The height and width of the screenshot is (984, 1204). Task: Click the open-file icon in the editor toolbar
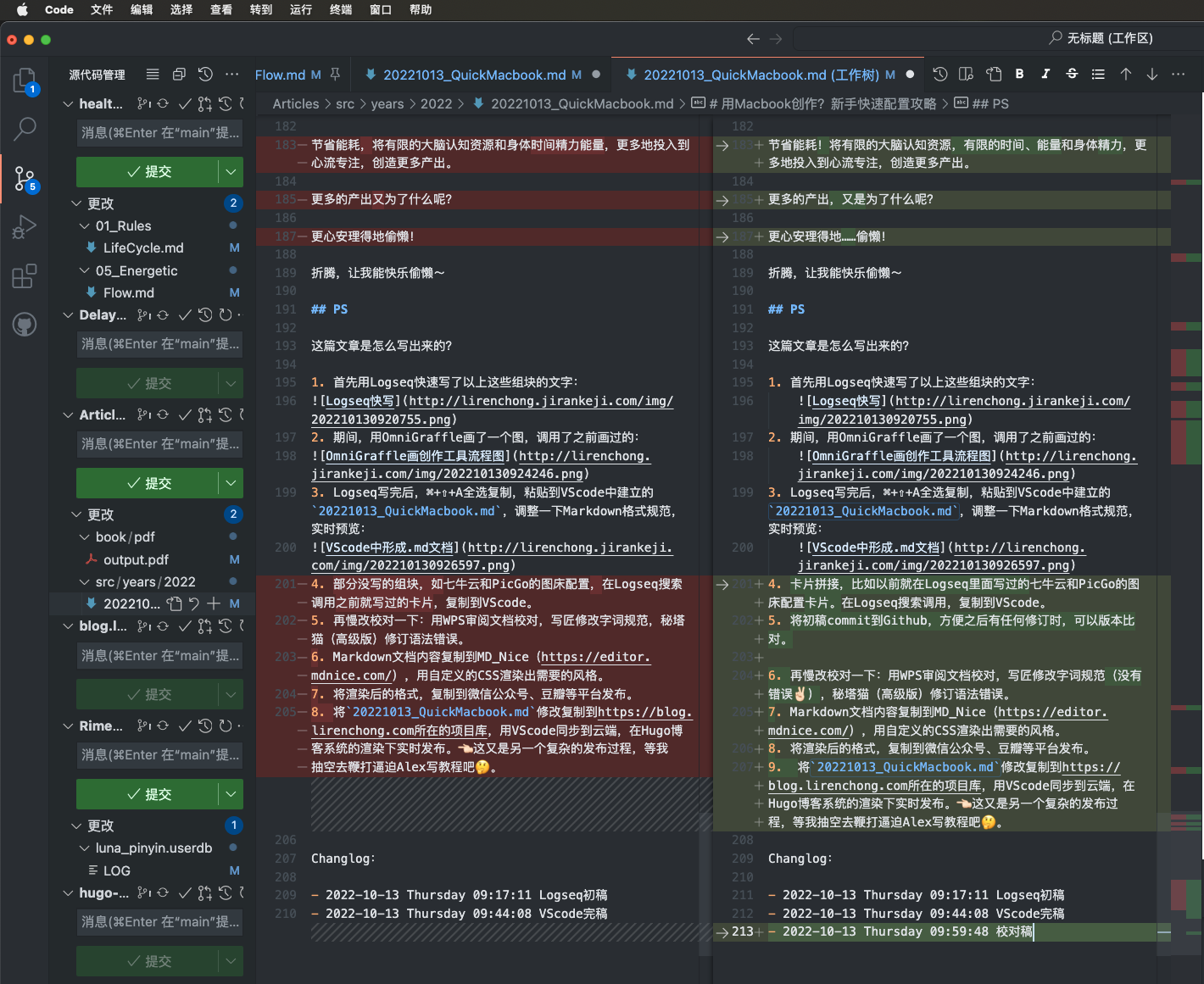click(x=994, y=75)
